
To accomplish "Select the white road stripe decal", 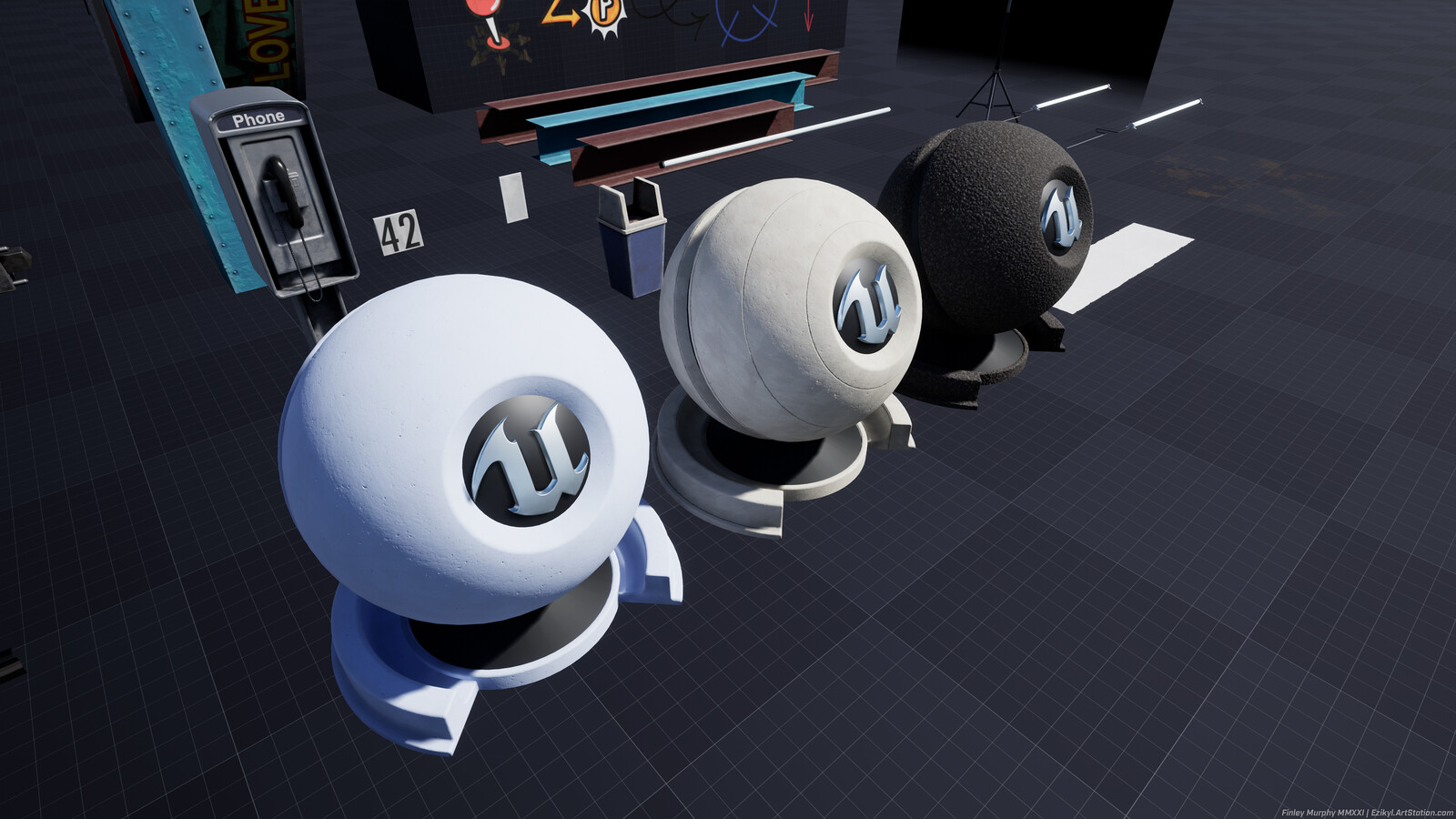I will (x=1125, y=268).
